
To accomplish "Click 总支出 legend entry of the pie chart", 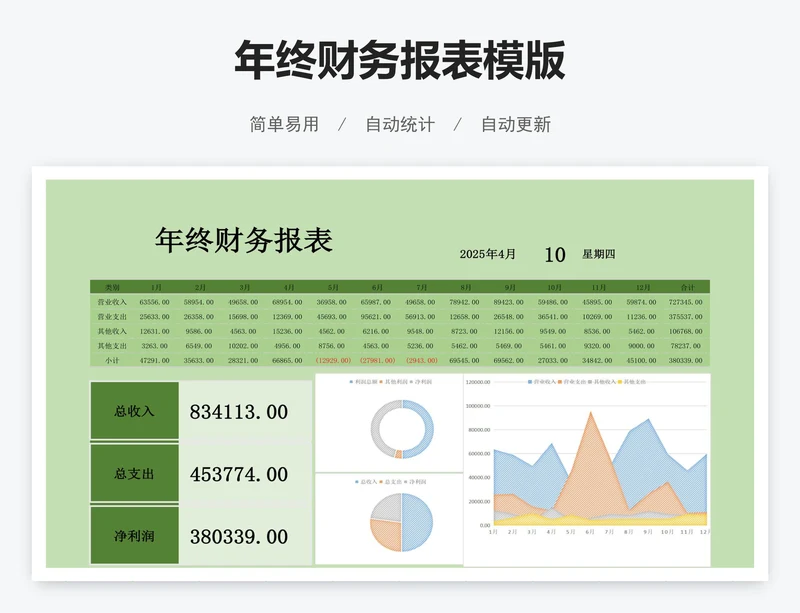I will click(390, 482).
